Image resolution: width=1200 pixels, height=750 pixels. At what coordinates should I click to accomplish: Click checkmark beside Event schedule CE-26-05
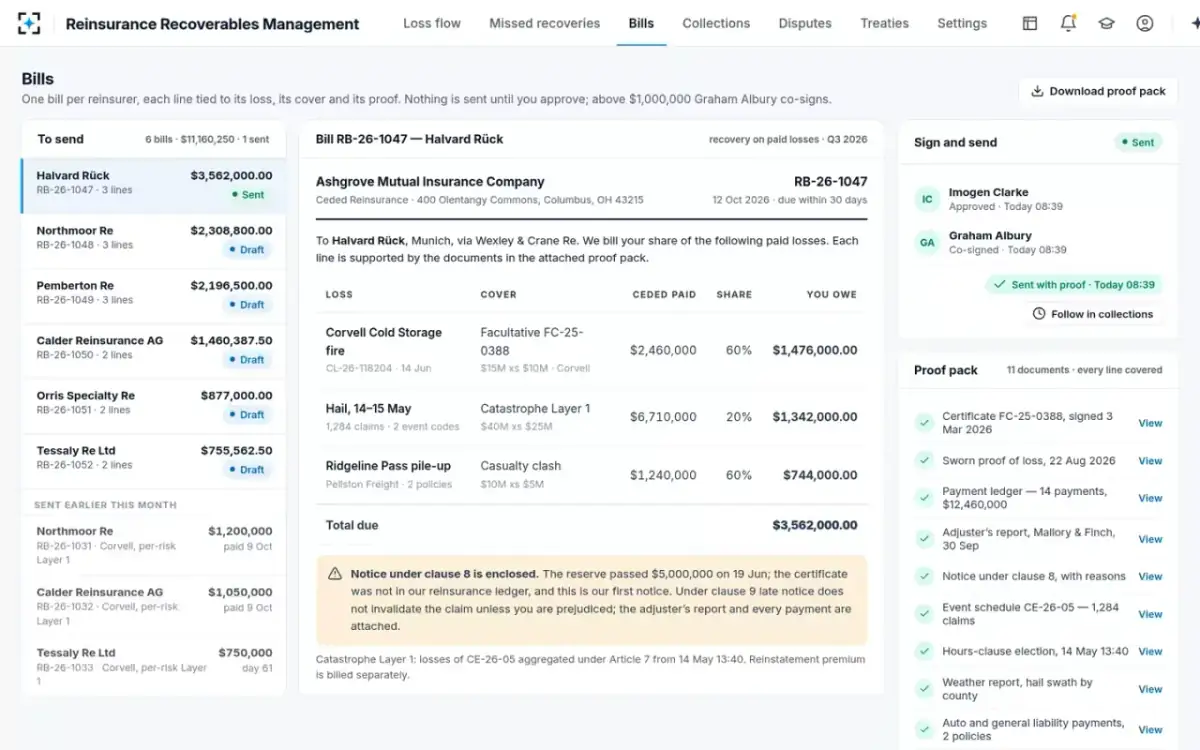(924, 613)
